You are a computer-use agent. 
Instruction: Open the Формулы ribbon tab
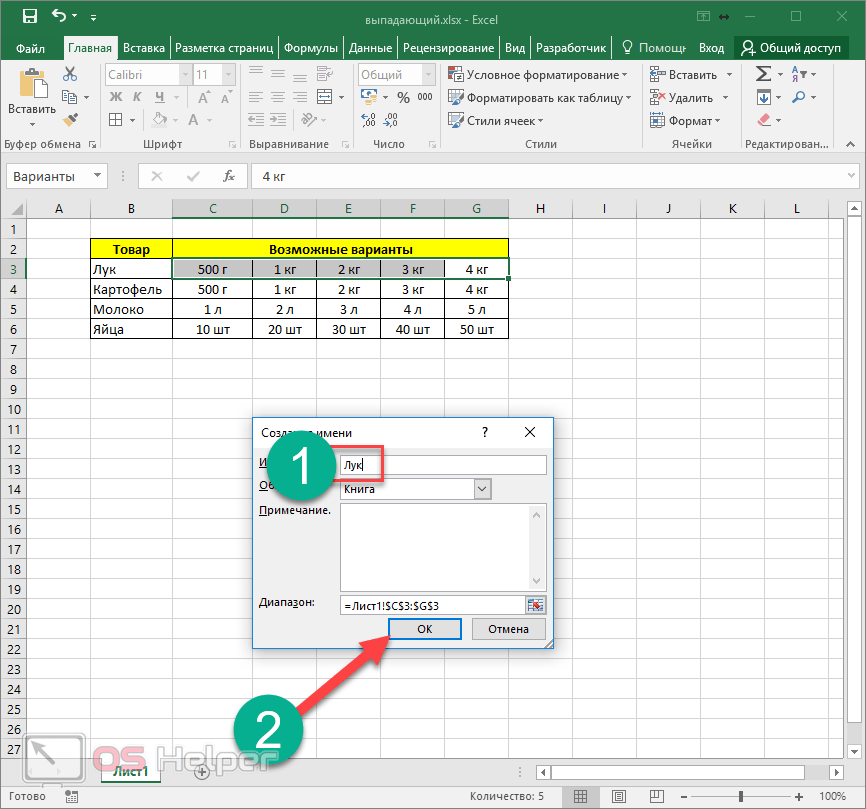pyautogui.click(x=310, y=48)
